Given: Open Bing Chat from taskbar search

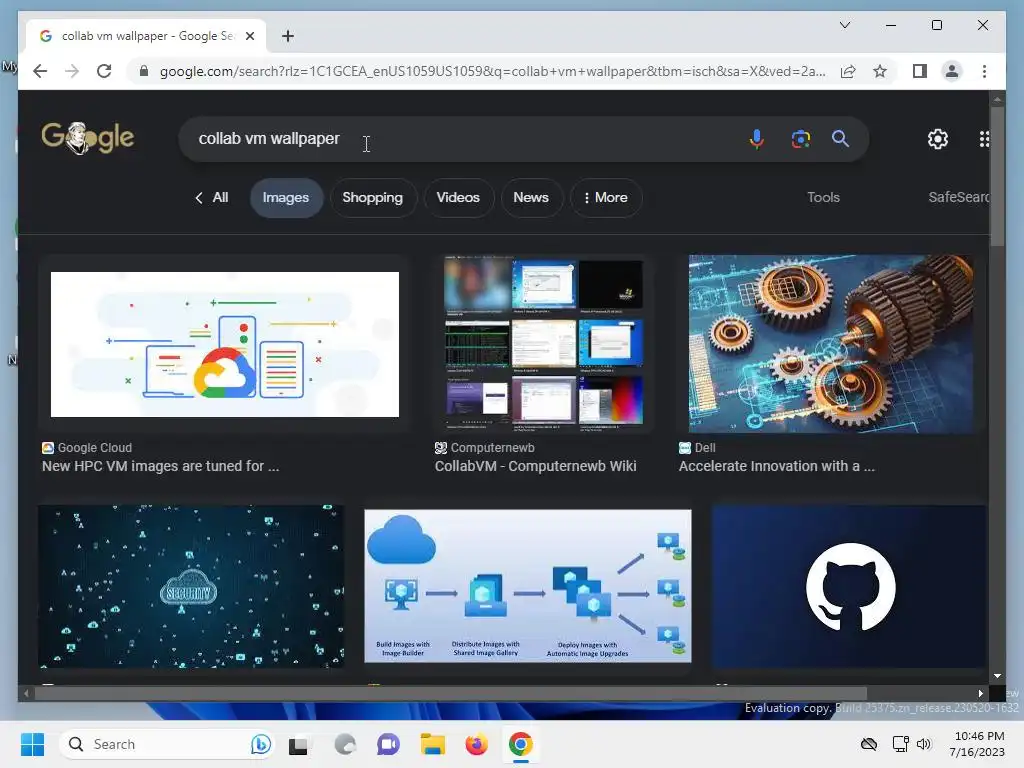Looking at the screenshot, I should click(260, 744).
